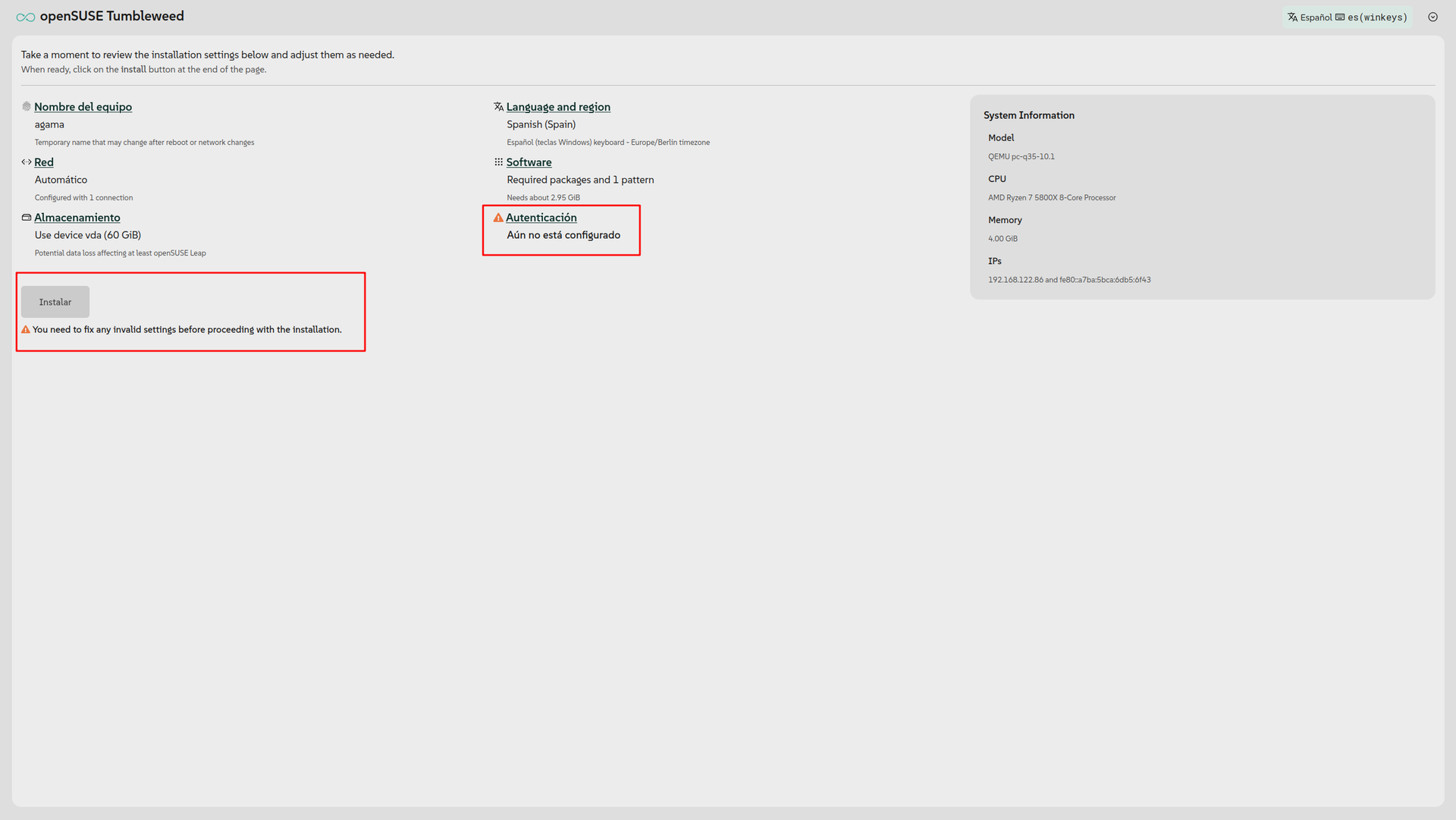The height and width of the screenshot is (820, 1456).
Task: Open the Language and region link
Action: click(x=557, y=107)
